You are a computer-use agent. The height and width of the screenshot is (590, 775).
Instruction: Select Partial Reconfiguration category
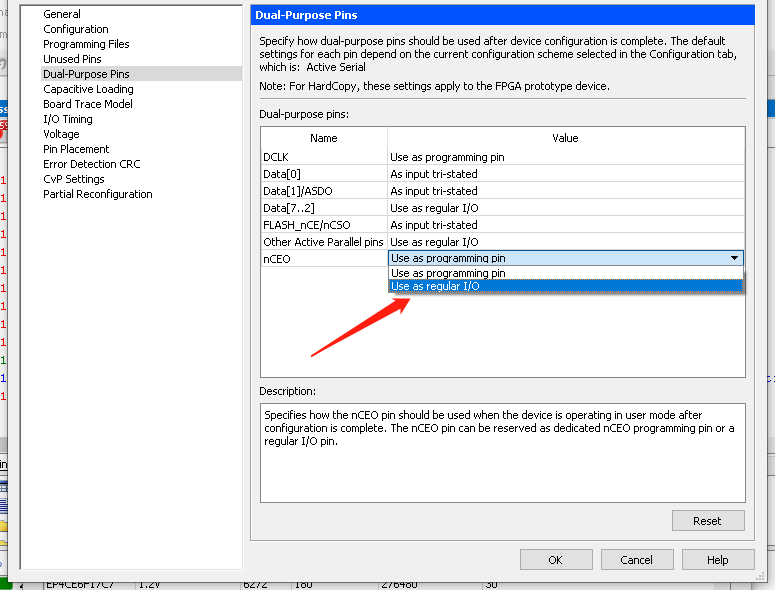pyautogui.click(x=97, y=194)
